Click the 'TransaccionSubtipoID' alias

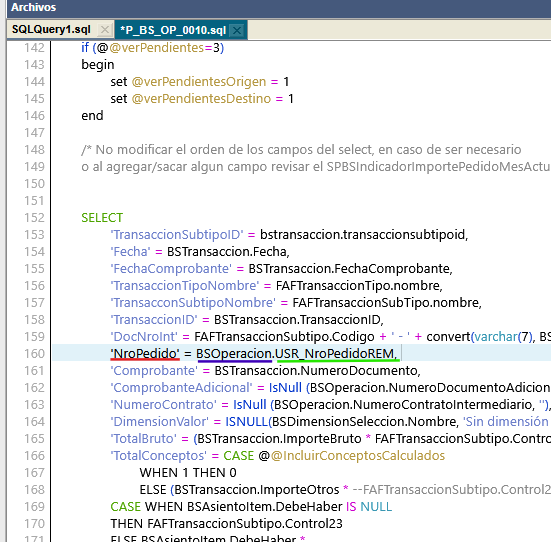[x=177, y=235]
